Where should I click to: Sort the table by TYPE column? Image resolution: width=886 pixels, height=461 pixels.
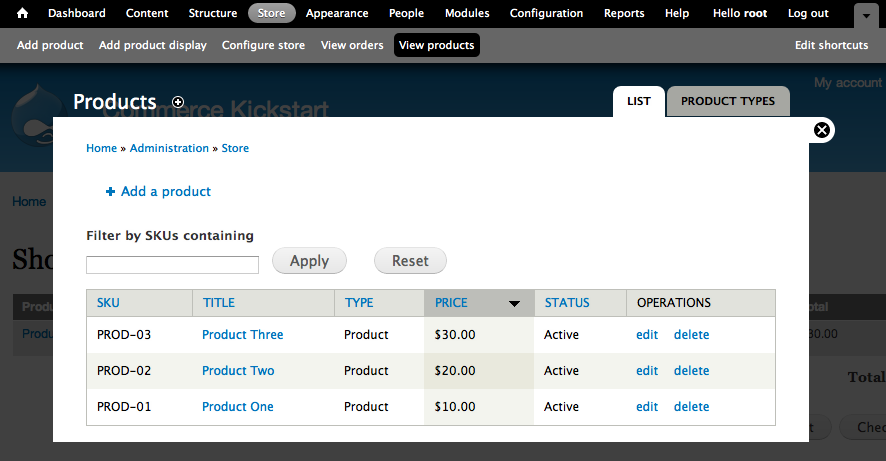coord(359,303)
